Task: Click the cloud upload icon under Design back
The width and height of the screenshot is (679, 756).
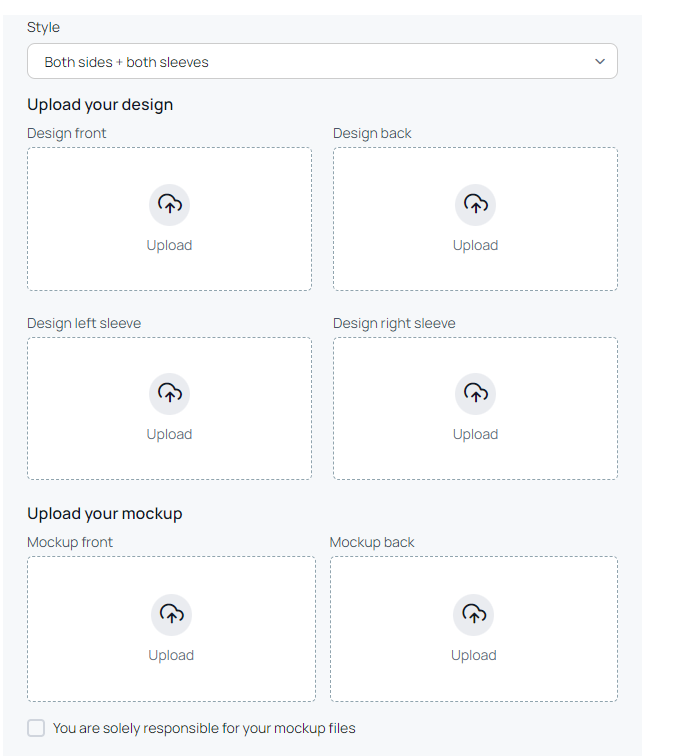Action: click(475, 204)
